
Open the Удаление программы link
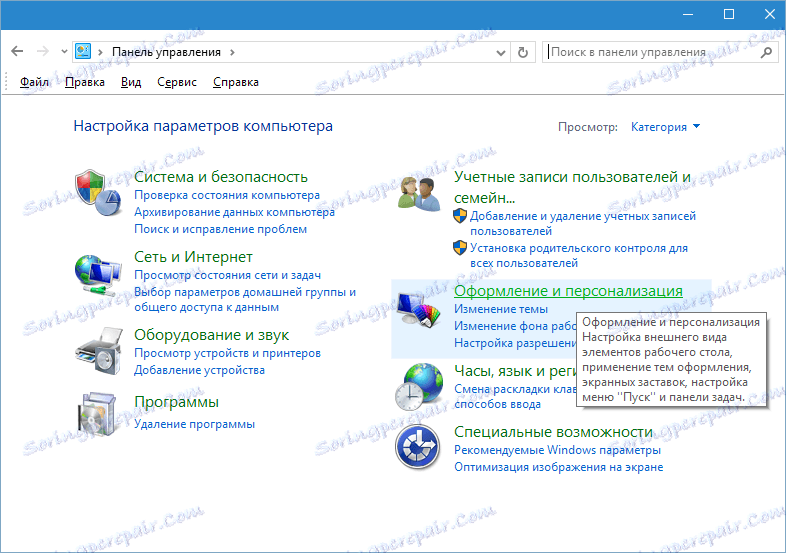[194, 424]
